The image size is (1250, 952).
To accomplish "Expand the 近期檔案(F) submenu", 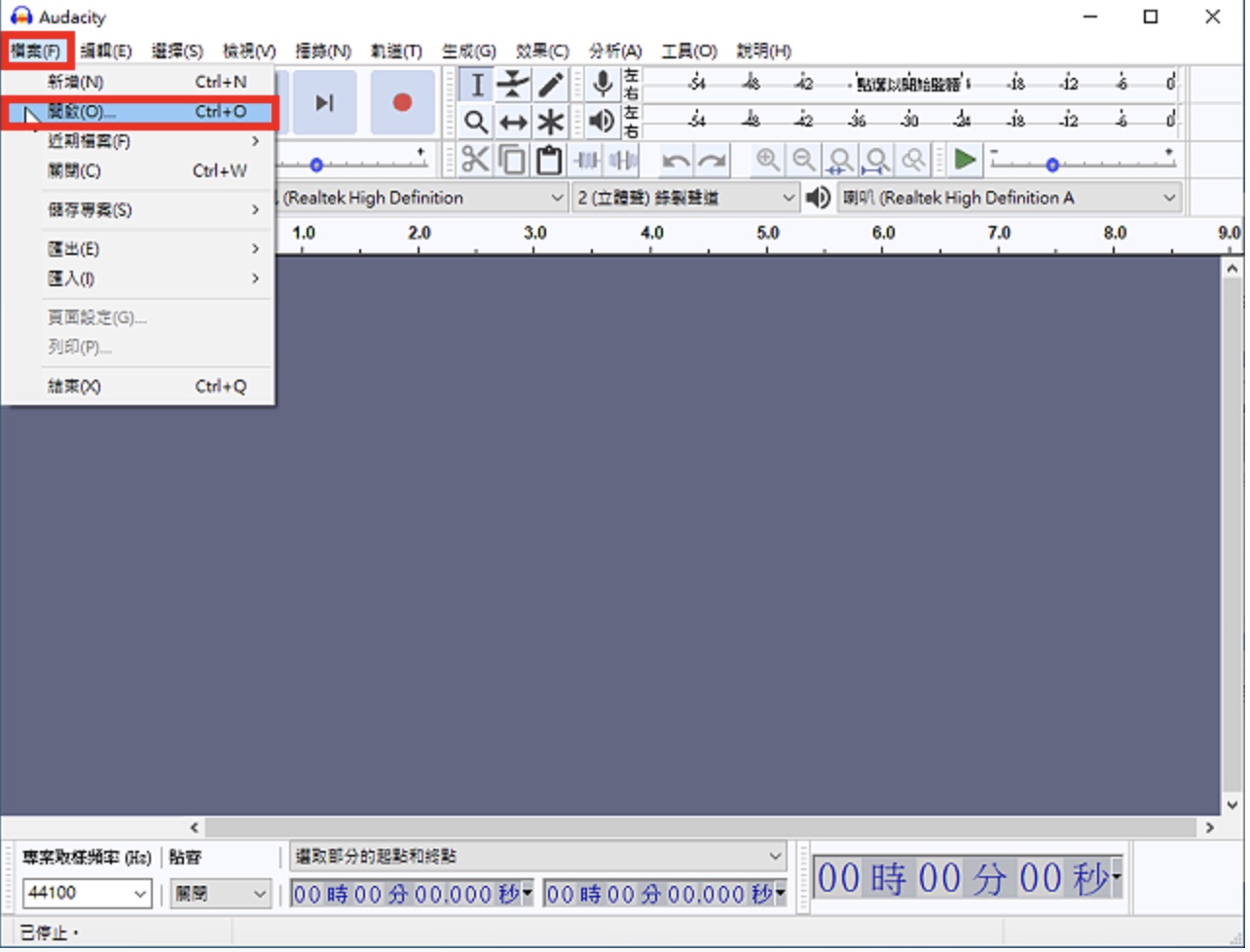I will [x=138, y=141].
